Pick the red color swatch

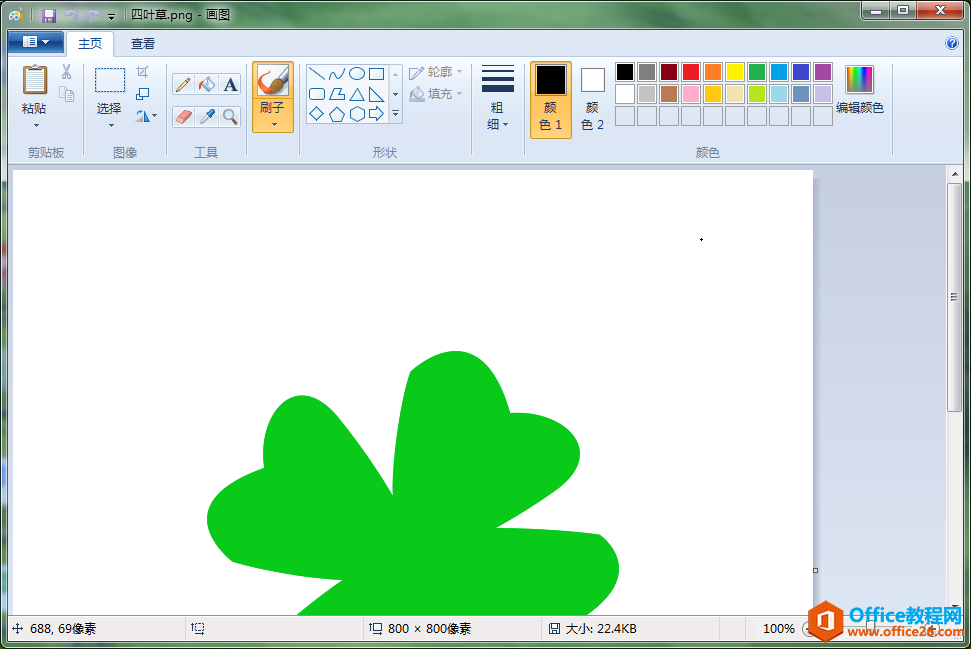click(690, 72)
